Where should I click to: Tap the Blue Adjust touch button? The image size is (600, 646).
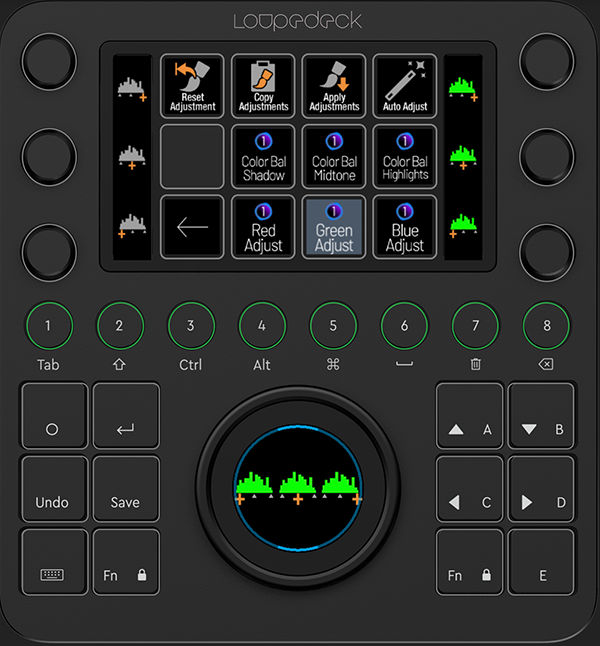[405, 227]
